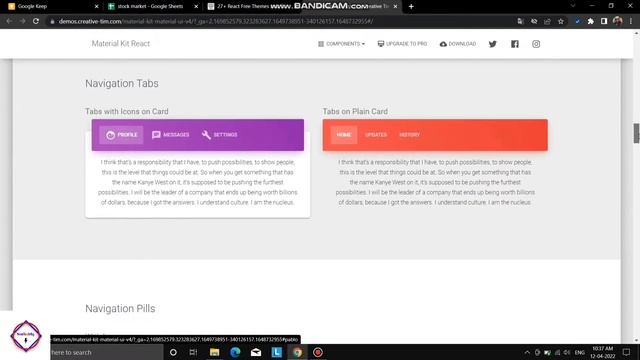Select the Updates tab on red card
This screenshot has width=640, height=360.
click(376, 135)
